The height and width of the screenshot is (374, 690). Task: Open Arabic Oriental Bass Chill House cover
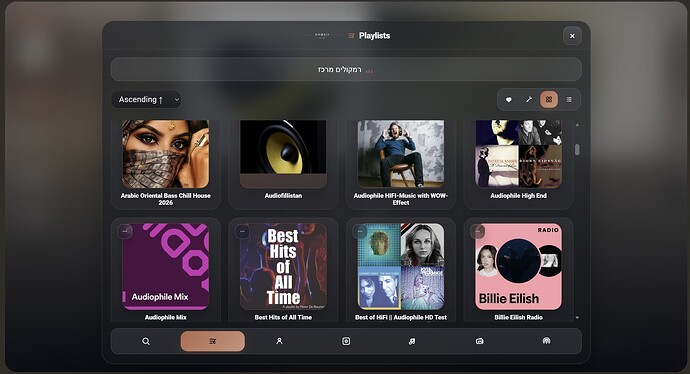coord(165,154)
